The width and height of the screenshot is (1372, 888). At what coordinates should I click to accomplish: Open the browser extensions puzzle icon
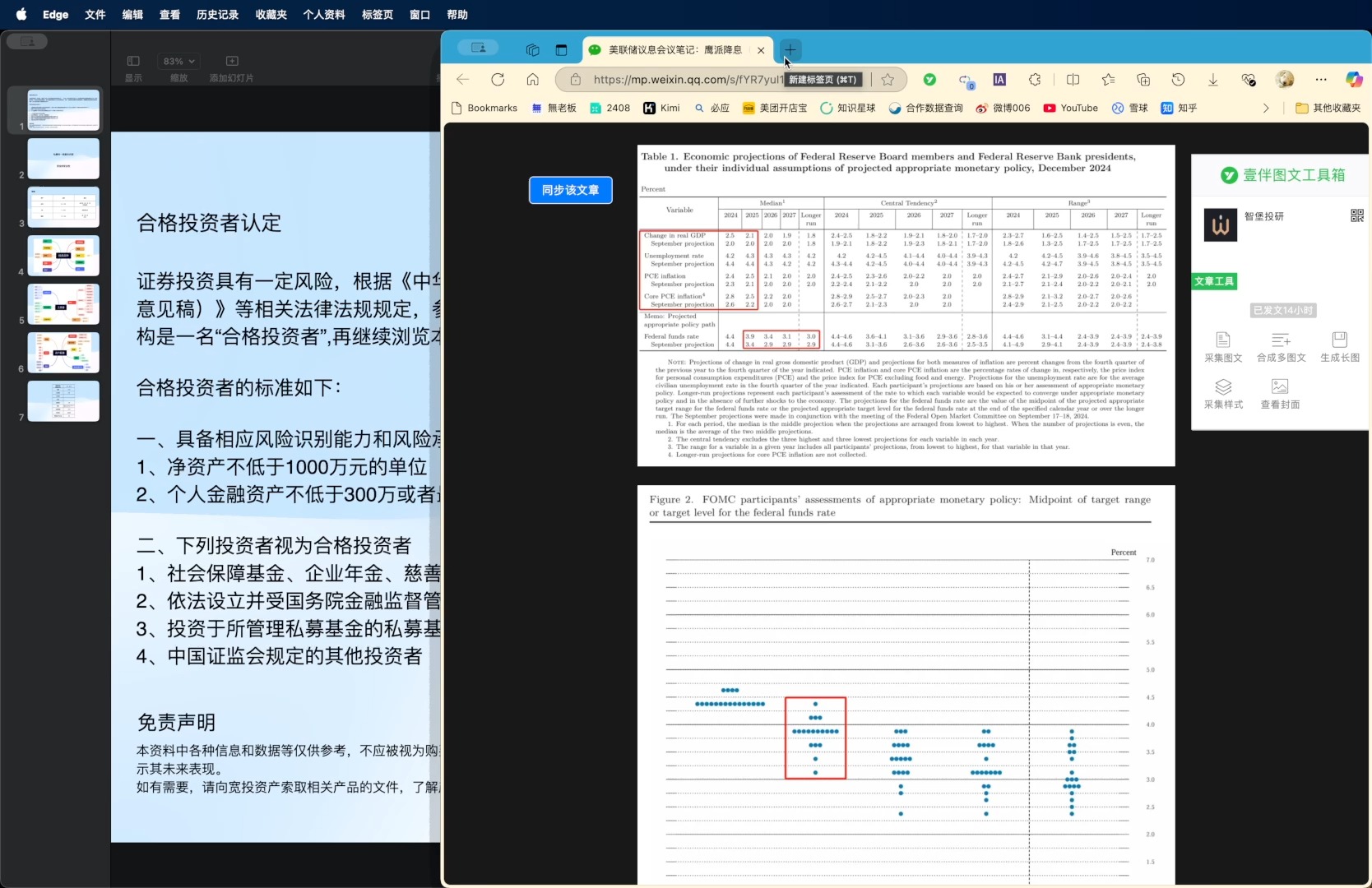tap(1035, 80)
